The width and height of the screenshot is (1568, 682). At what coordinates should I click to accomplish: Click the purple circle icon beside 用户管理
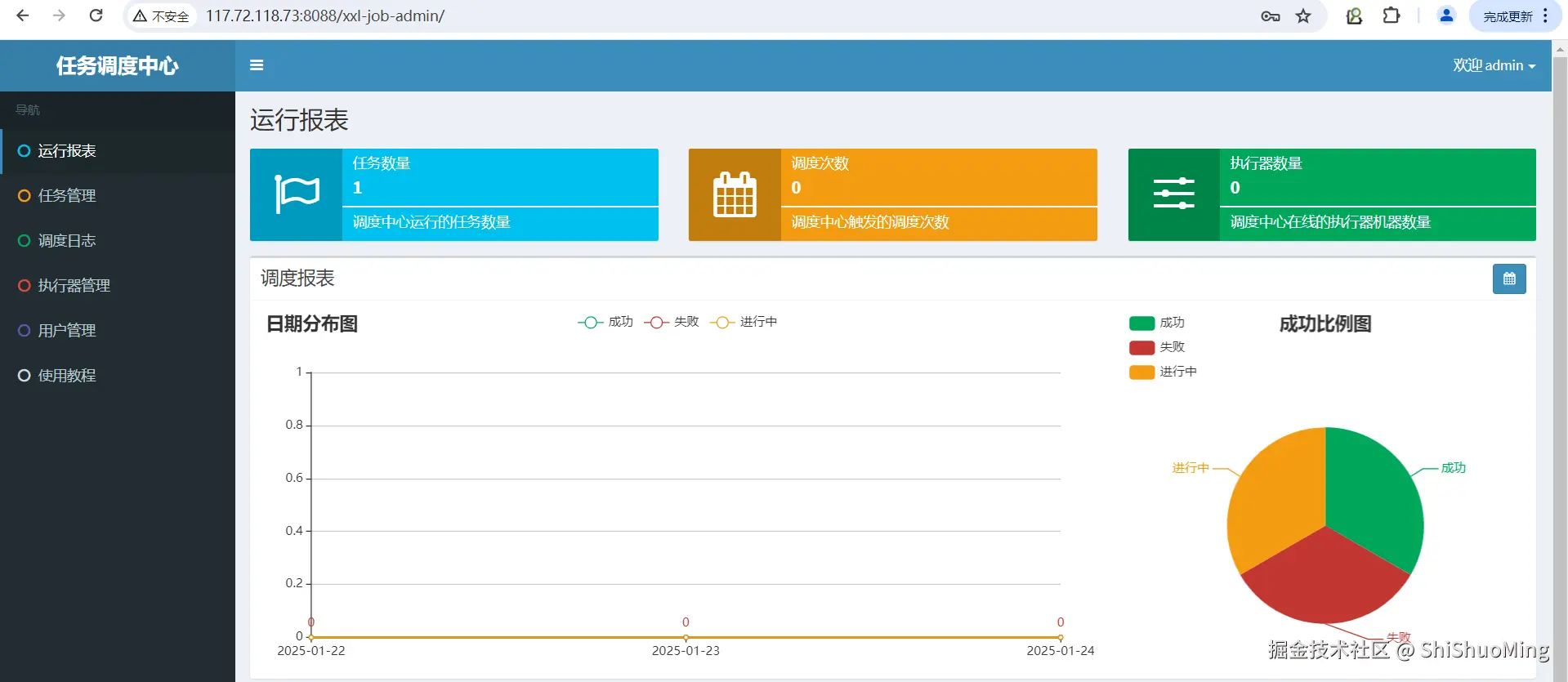[25, 331]
